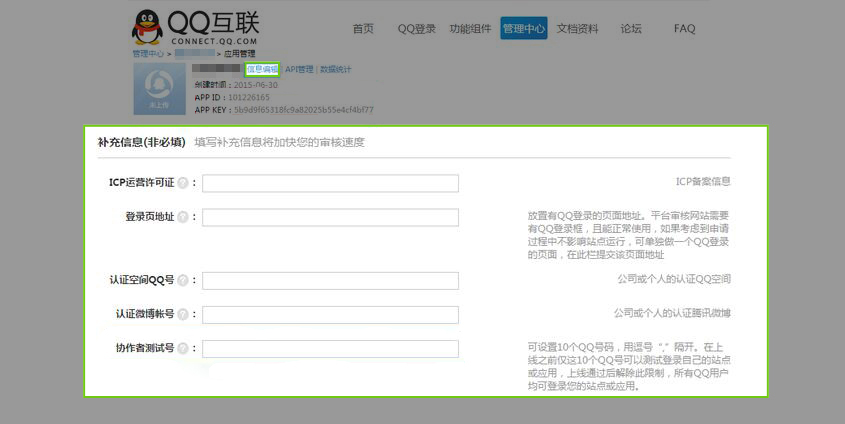
Task: Click API管理 link
Action: (x=299, y=69)
